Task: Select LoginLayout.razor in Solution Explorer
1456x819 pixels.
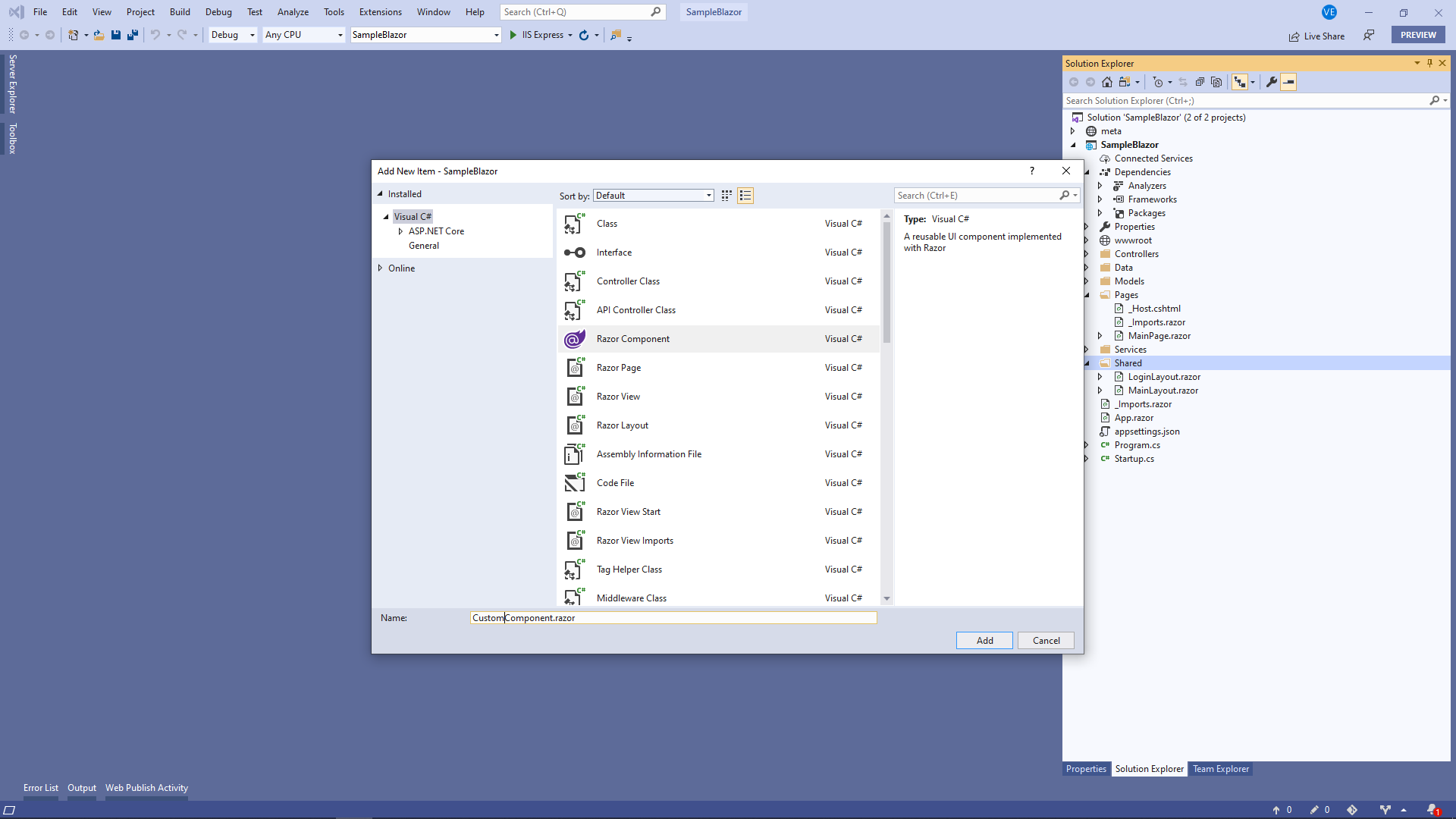Action: (x=1164, y=377)
